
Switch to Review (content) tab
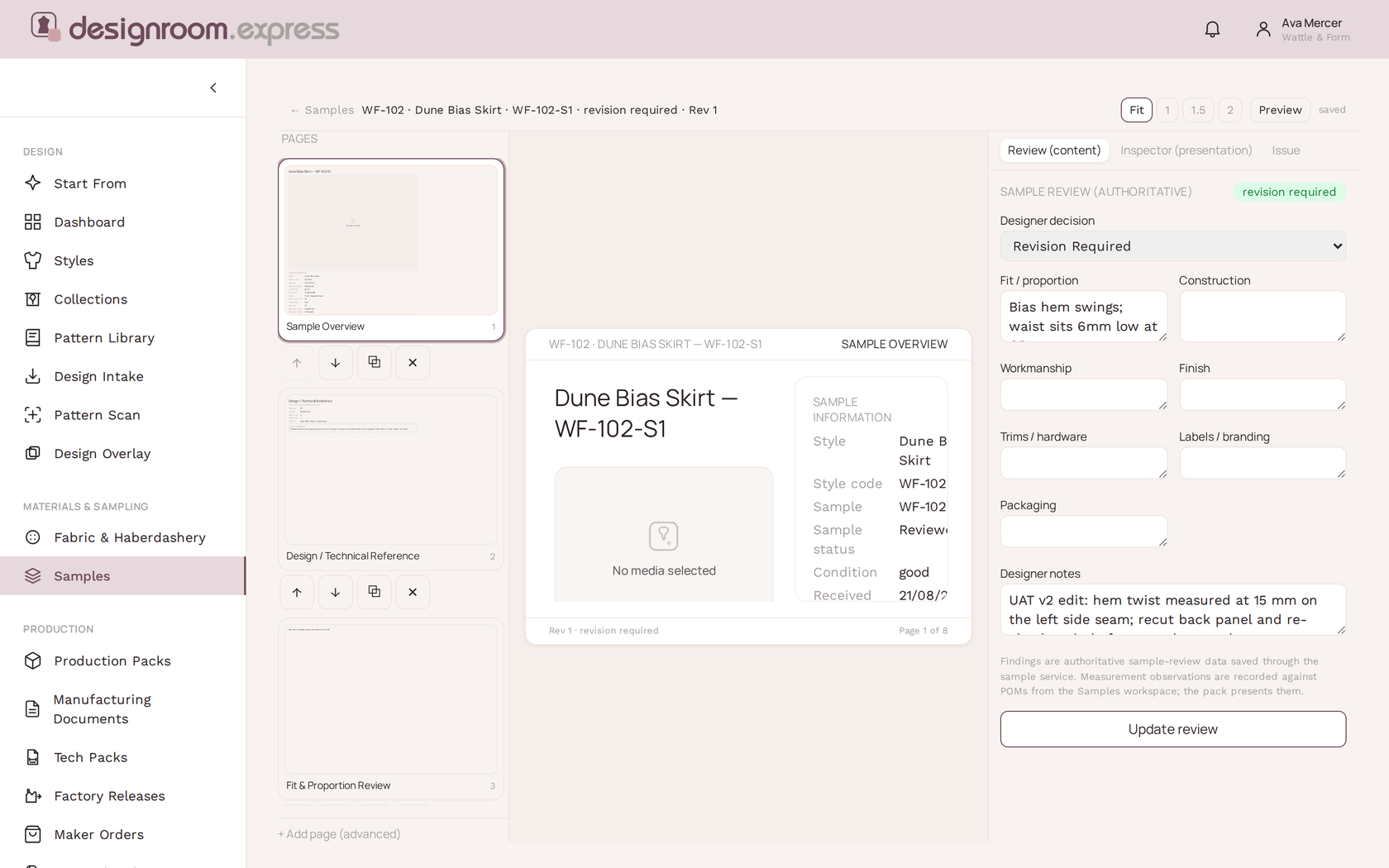click(x=1054, y=150)
